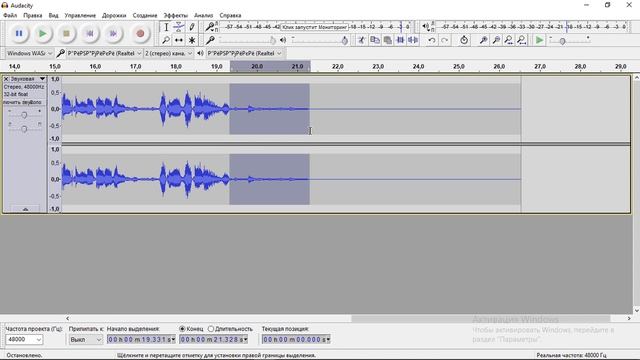
Task: Open the Файл menu
Action: [x=10, y=15]
